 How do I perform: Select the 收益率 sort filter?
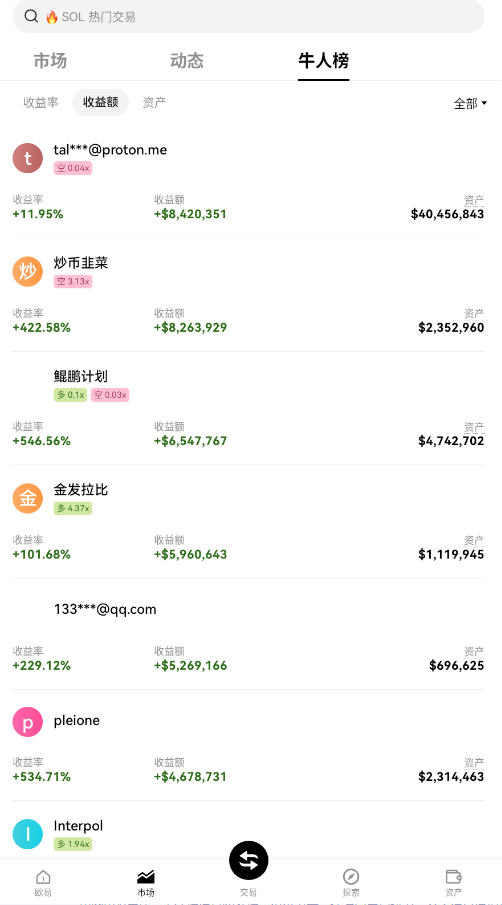pyautogui.click(x=41, y=102)
